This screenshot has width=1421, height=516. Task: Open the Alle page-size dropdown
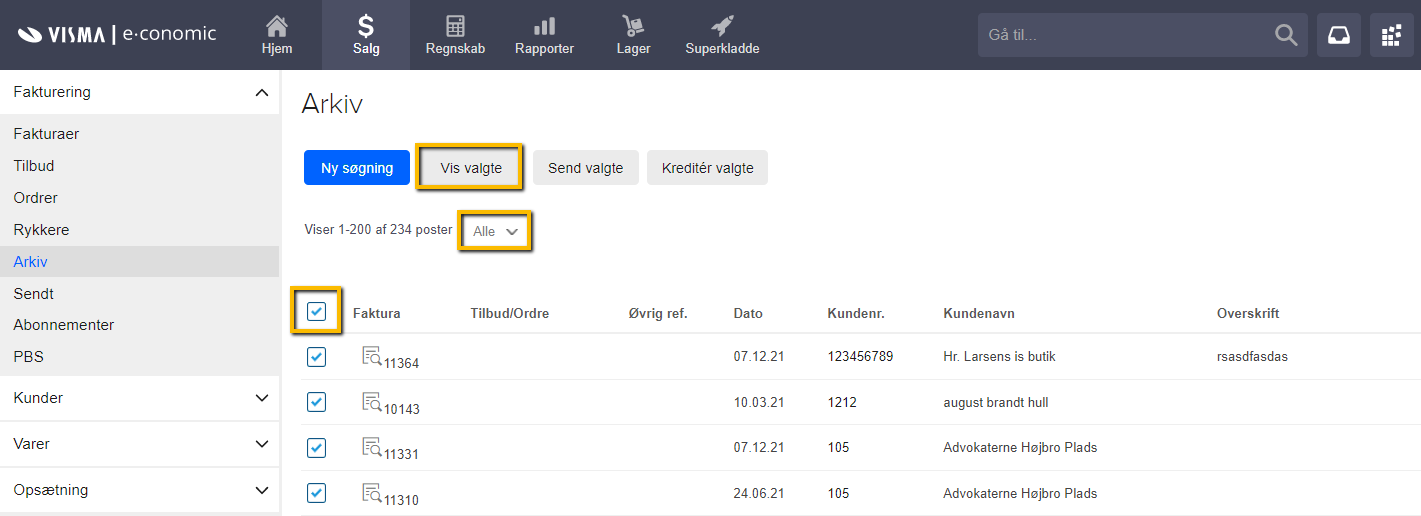tap(496, 231)
